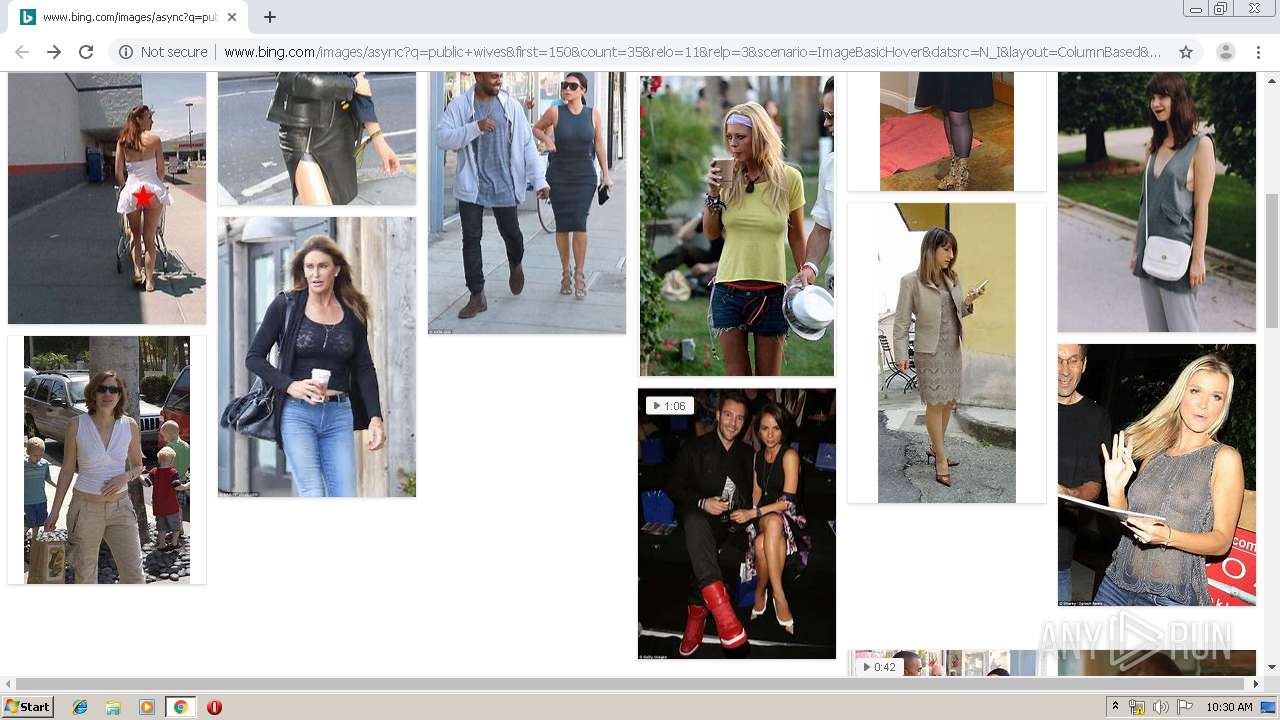Show the clock reading 10:30 AM
This screenshot has height=720, width=1280.
1229,707
